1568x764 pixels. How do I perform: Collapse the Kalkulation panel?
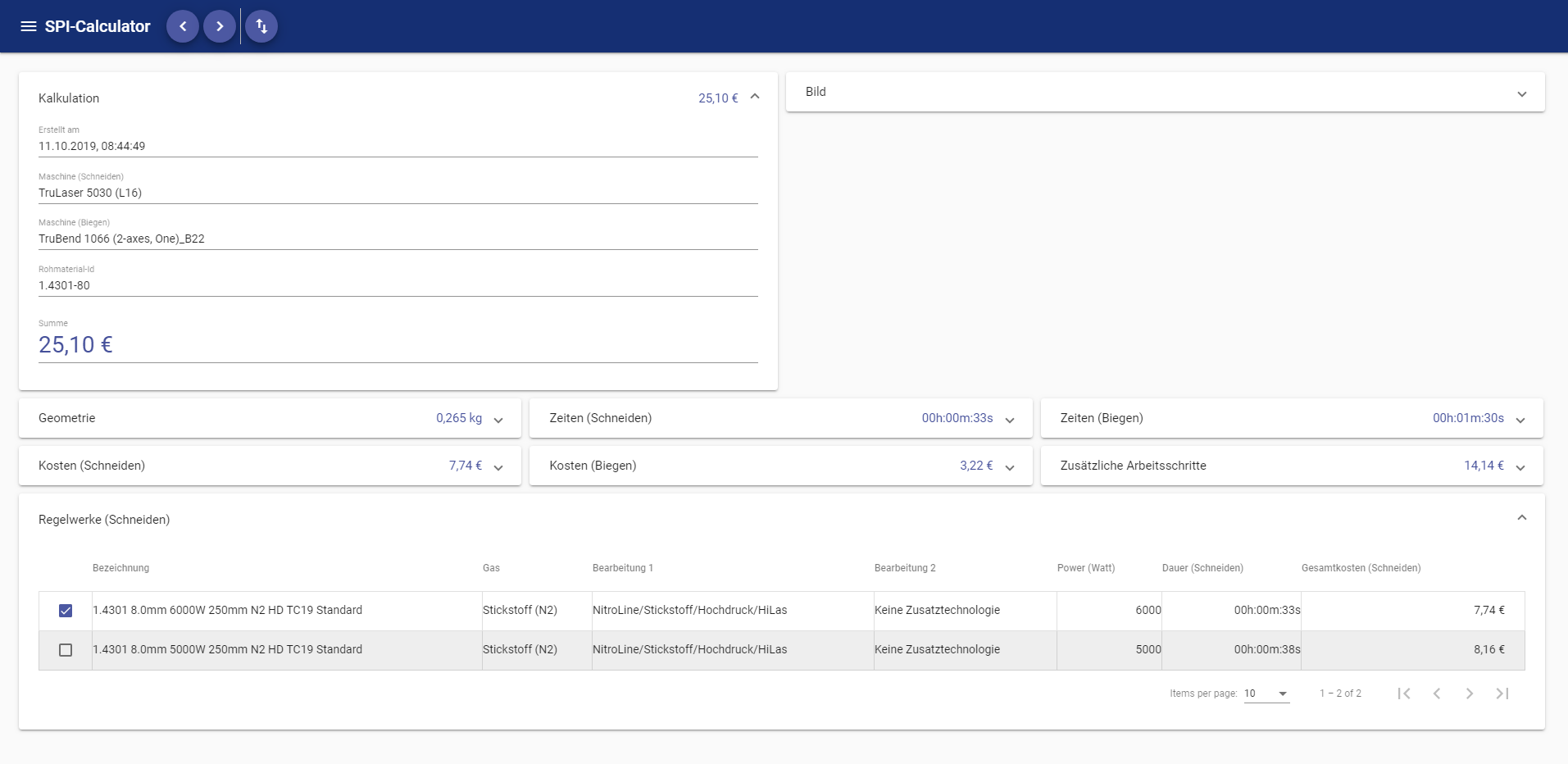tap(755, 97)
